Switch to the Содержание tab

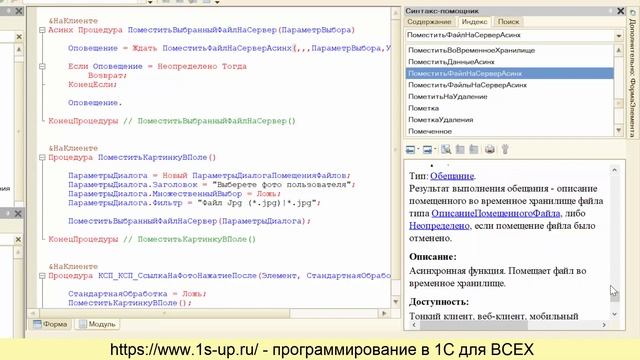[429, 22]
